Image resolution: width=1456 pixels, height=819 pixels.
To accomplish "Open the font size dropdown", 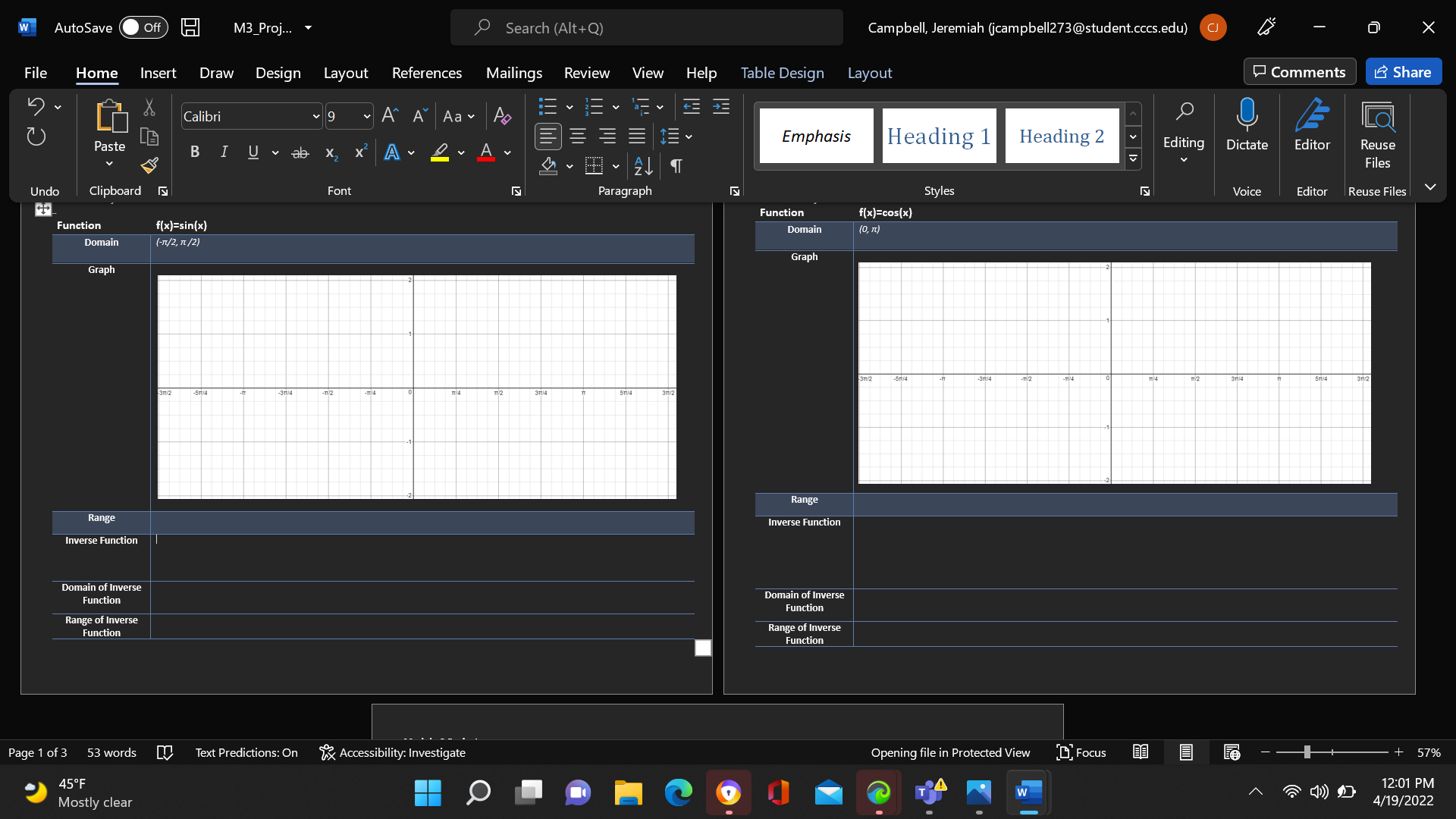I will (x=367, y=117).
